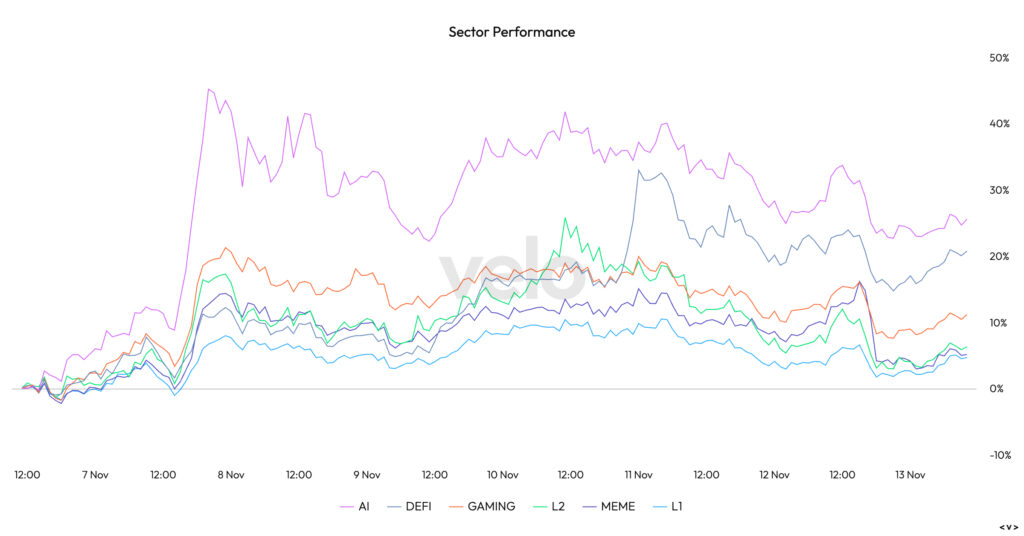Click the embed code icon
This screenshot has height=536, width=1024.
(1008, 526)
